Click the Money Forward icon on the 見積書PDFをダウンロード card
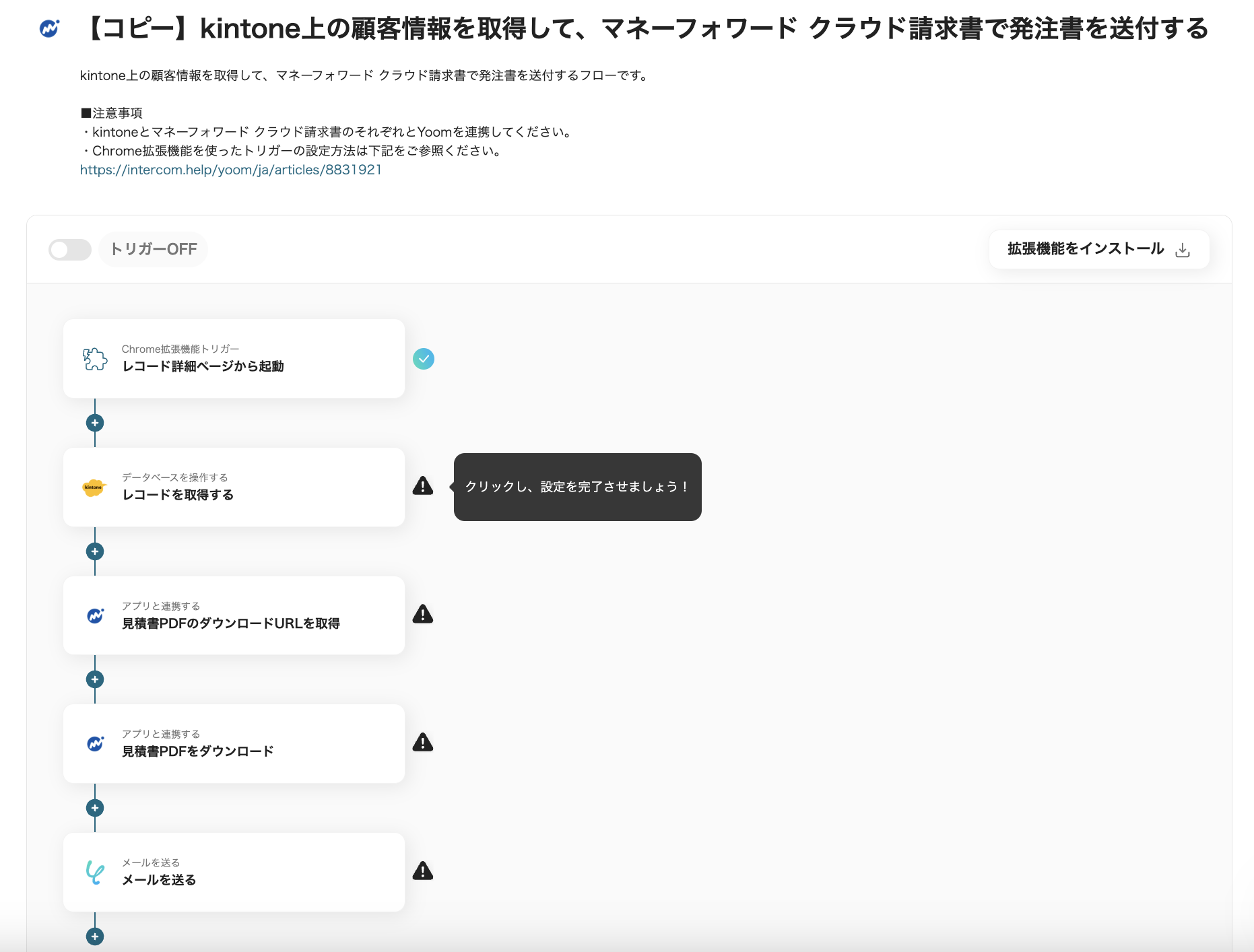This screenshot has width=1254, height=952. point(96,743)
